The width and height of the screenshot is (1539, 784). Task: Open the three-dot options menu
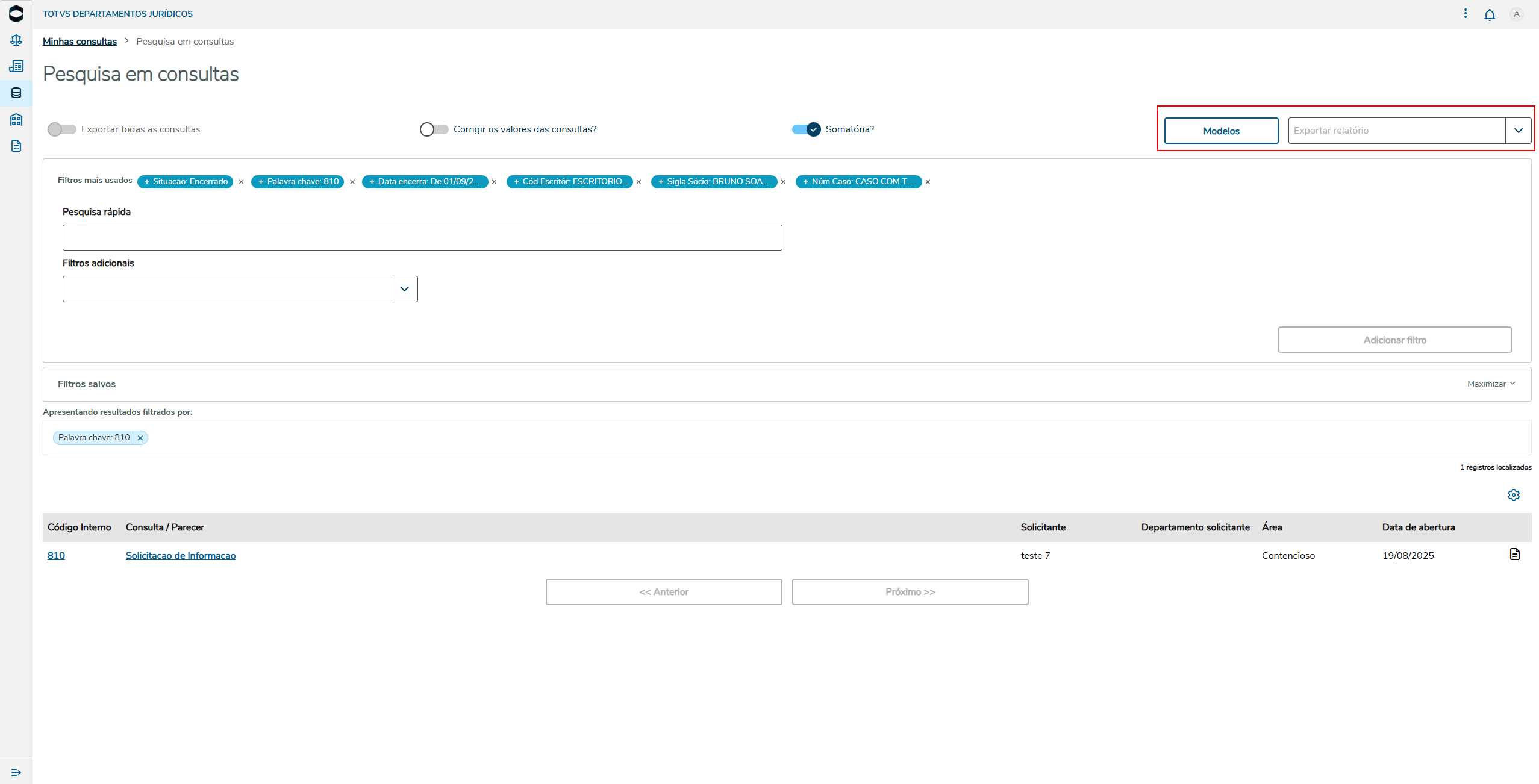[1465, 14]
